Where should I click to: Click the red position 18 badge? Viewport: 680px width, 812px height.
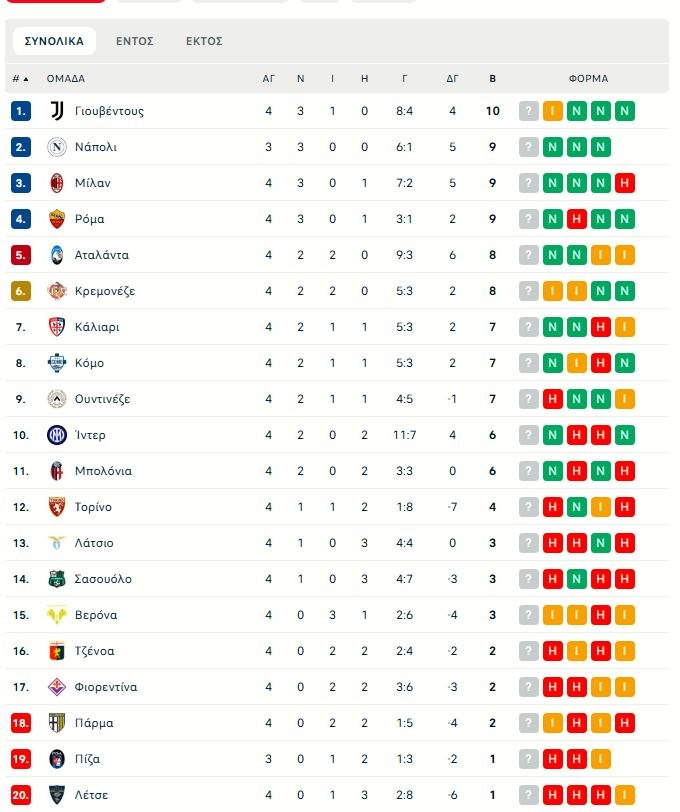21,723
